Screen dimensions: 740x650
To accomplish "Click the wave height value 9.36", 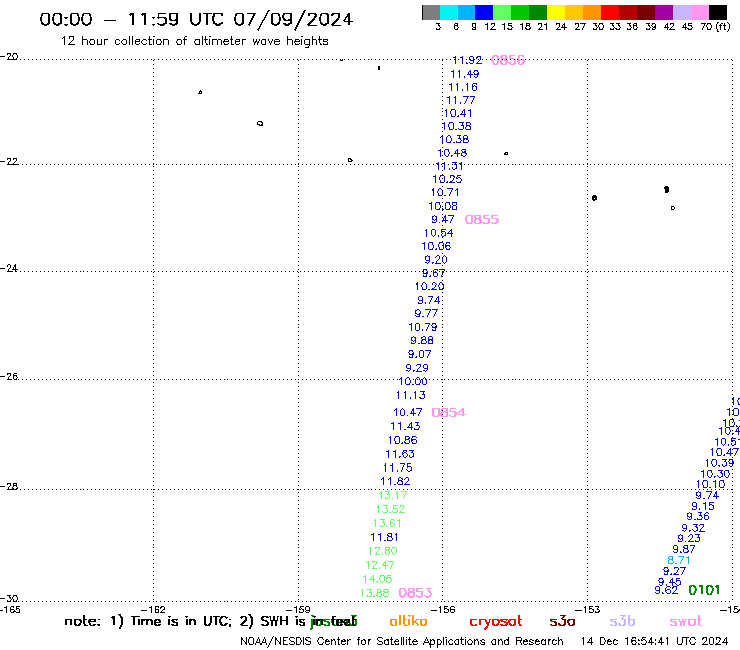I will click(698, 517).
